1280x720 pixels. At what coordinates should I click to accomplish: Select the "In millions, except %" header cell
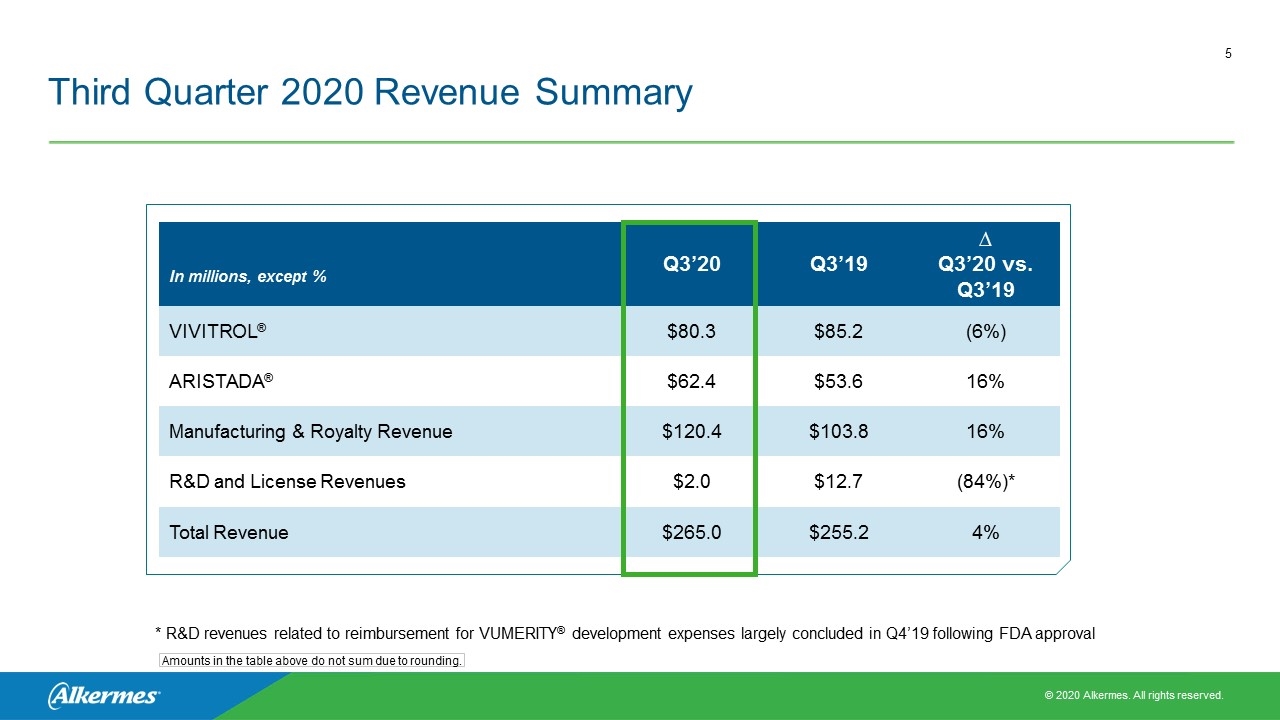point(248,277)
